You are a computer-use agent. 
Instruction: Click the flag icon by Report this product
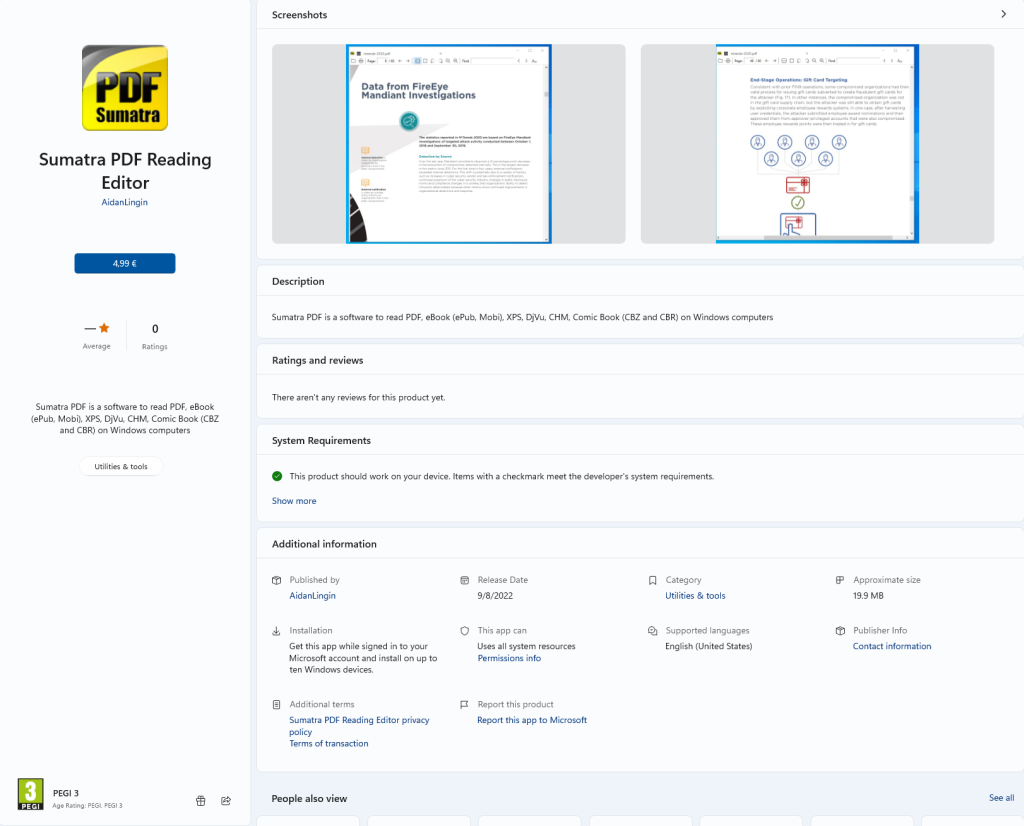[x=464, y=705]
